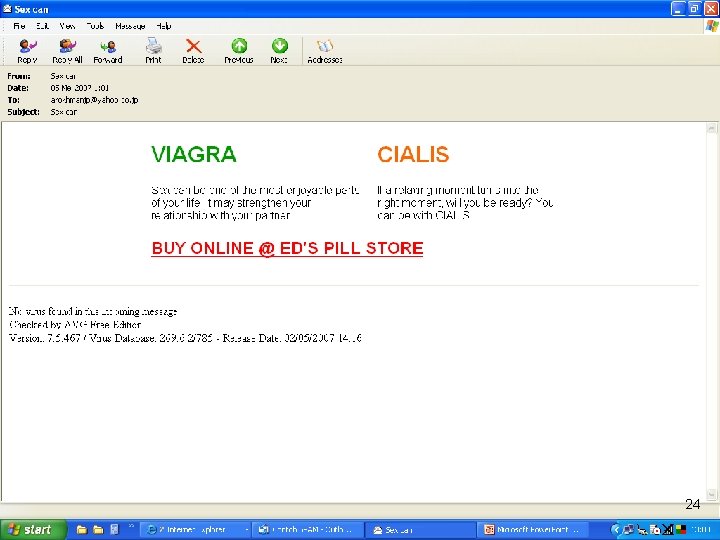Click the sender name in the From field
Image resolution: width=720 pixels, height=540 pixels.
coord(63,76)
